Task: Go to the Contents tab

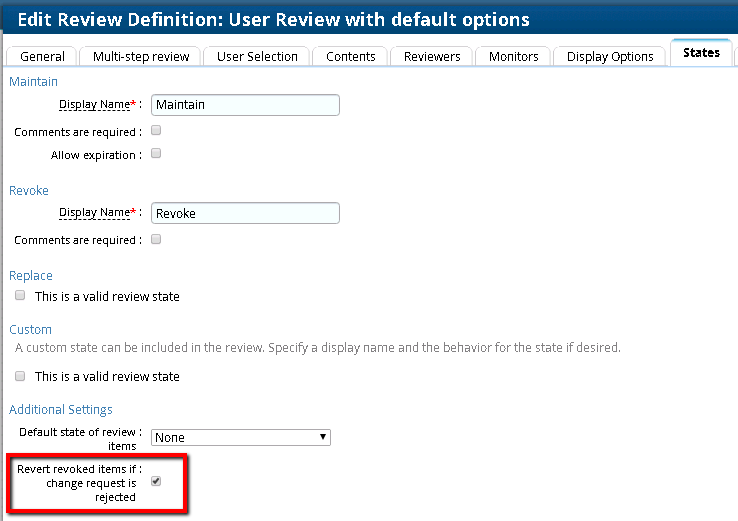Action: [x=351, y=57]
